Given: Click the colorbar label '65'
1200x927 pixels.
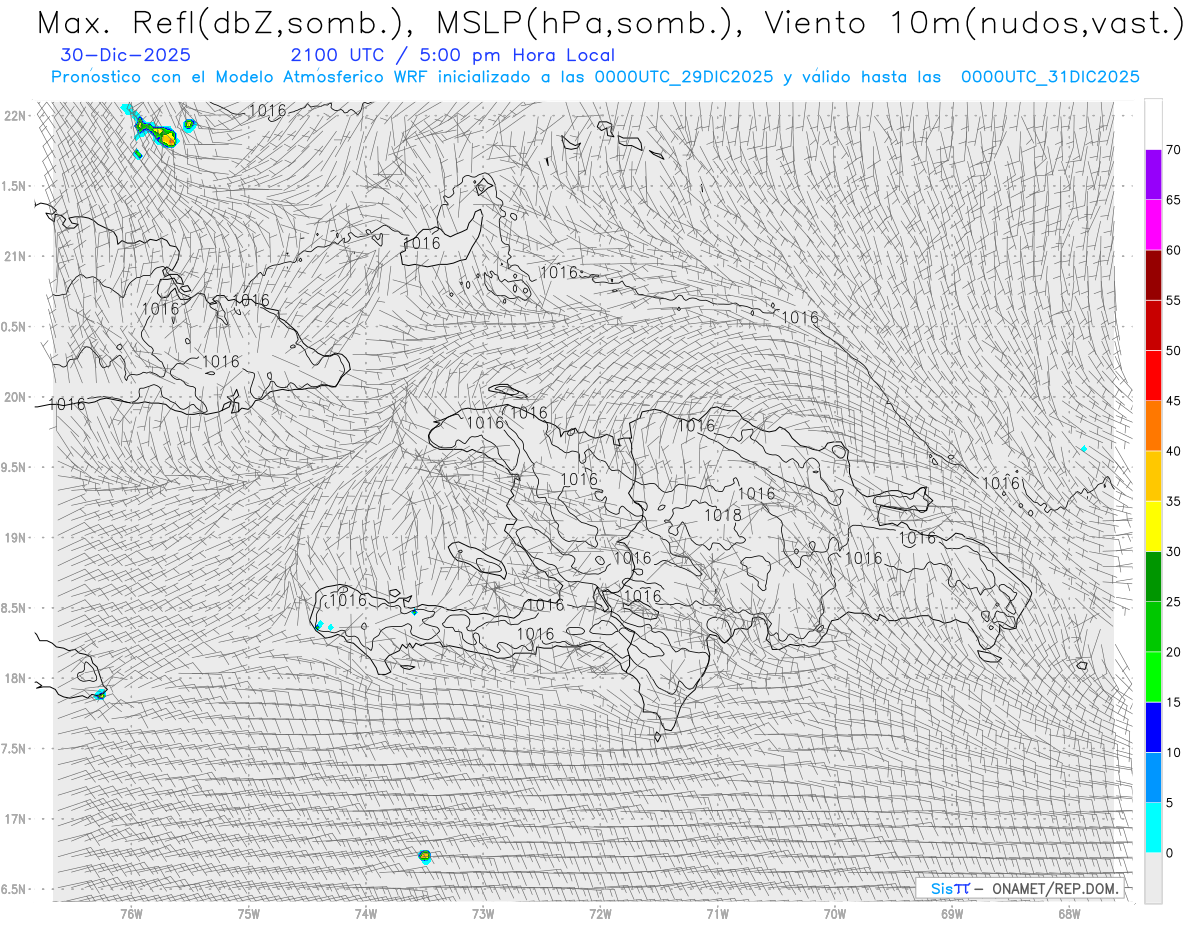Looking at the screenshot, I should [x=1173, y=200].
